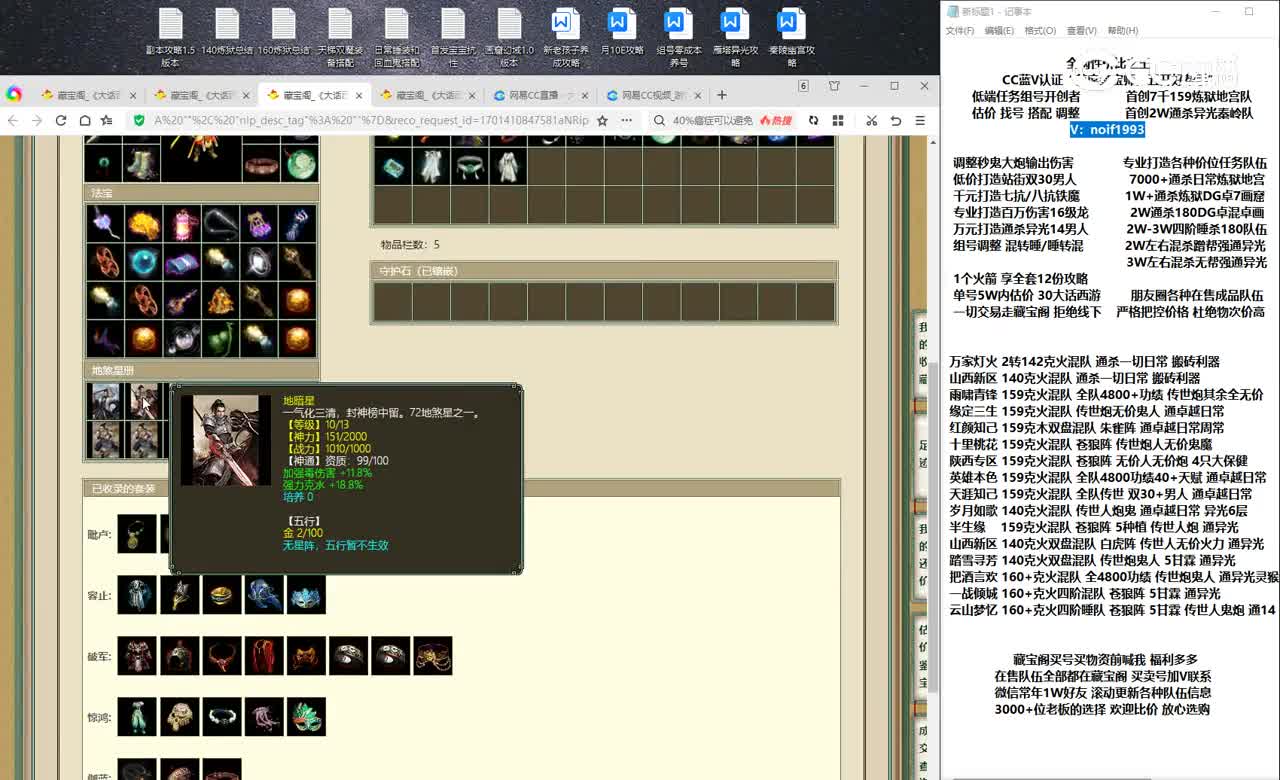Open the 组号零成本养号 desktop document

(679, 38)
